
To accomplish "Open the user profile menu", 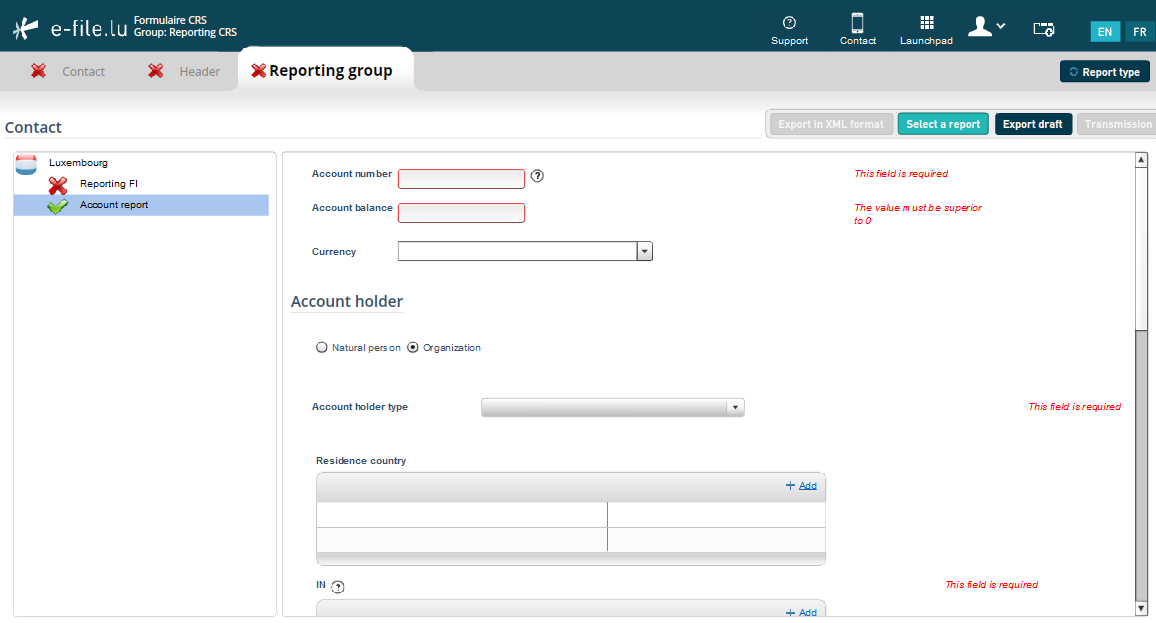I will [986, 27].
